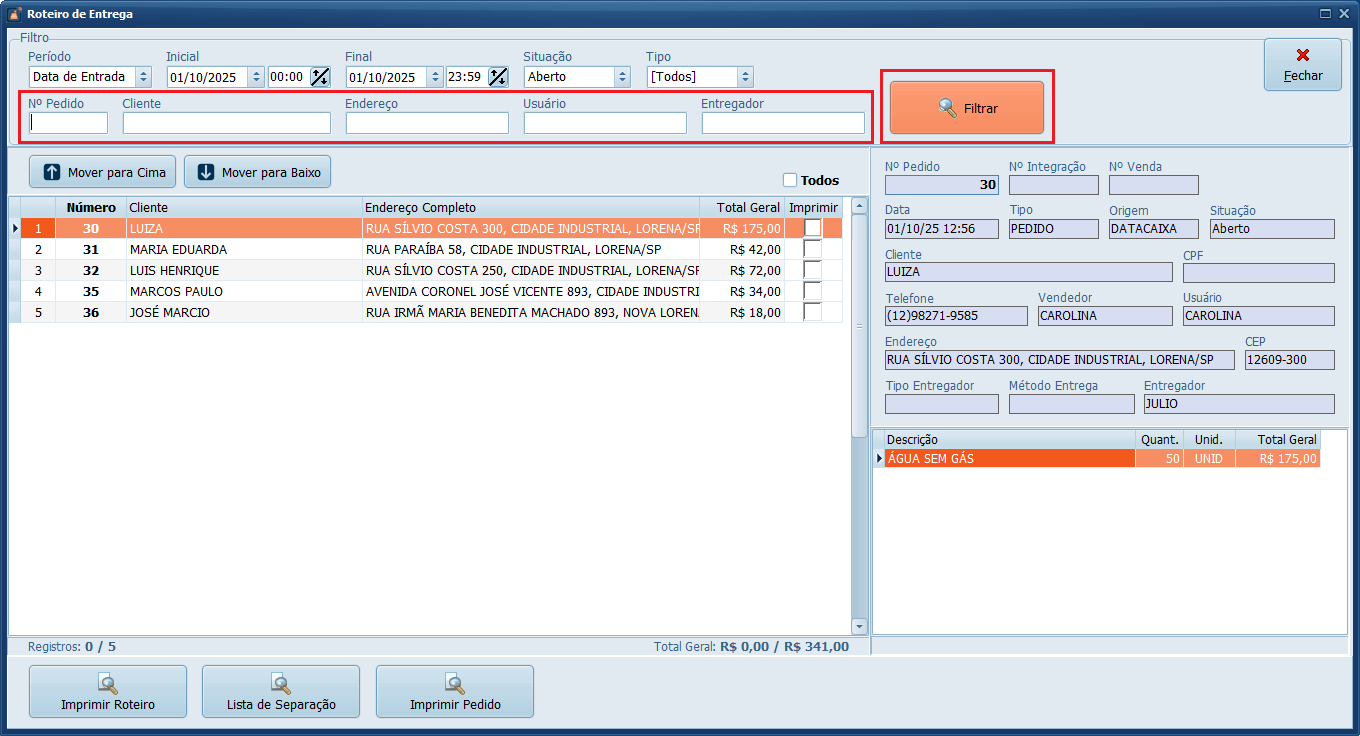Click the Mover para Baixo arrow button
Screen dimensions: 1360x736
(257, 172)
